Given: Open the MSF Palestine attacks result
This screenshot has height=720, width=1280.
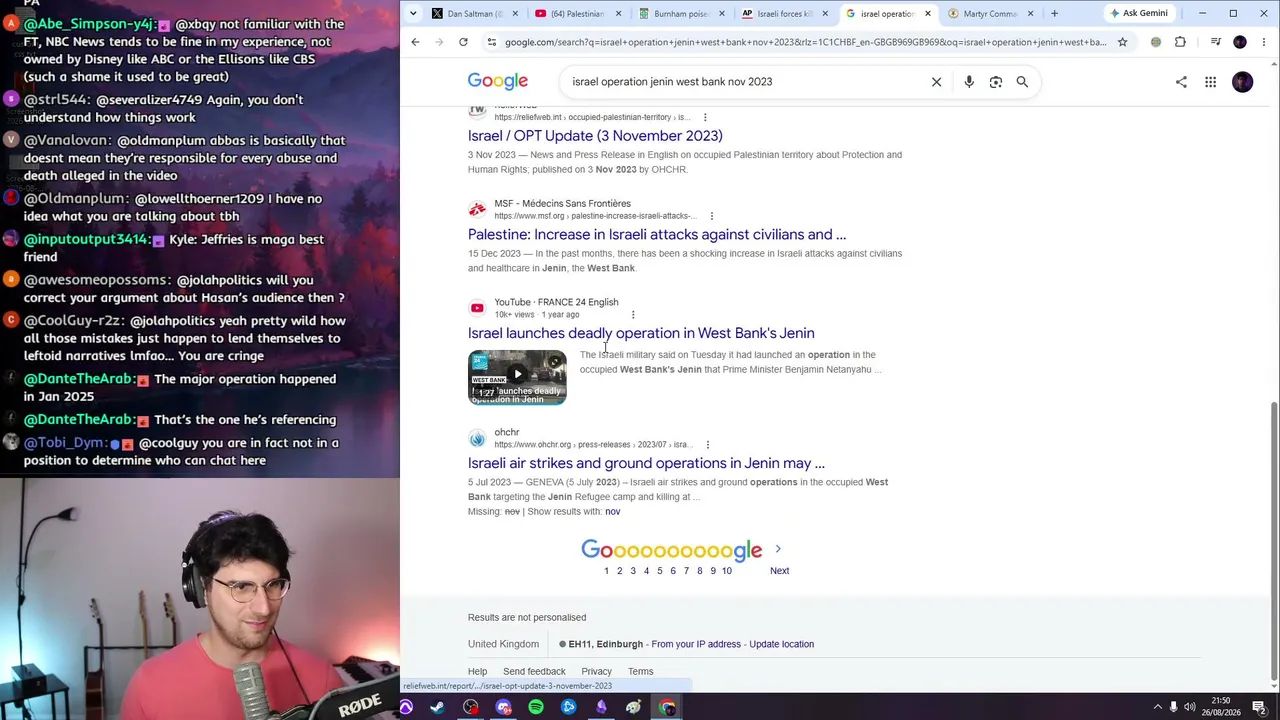Looking at the screenshot, I should coord(657,235).
